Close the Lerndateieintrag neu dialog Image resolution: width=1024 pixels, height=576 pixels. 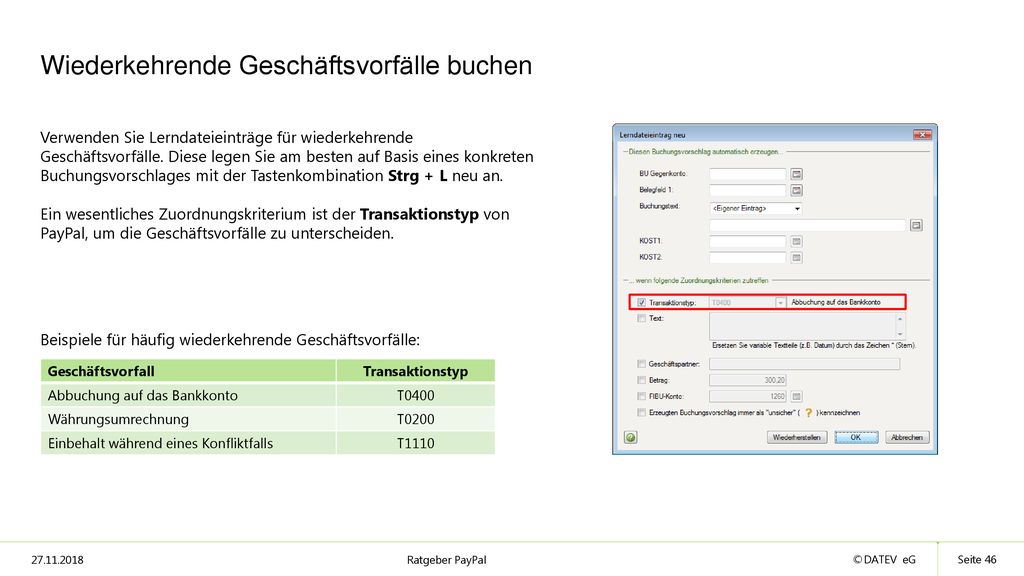922,135
